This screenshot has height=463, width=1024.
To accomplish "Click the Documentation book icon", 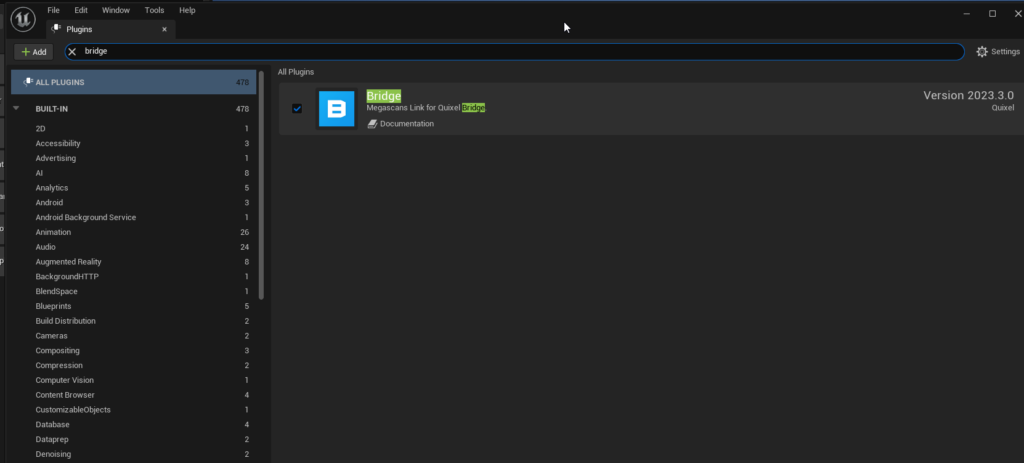I will click(x=372, y=124).
